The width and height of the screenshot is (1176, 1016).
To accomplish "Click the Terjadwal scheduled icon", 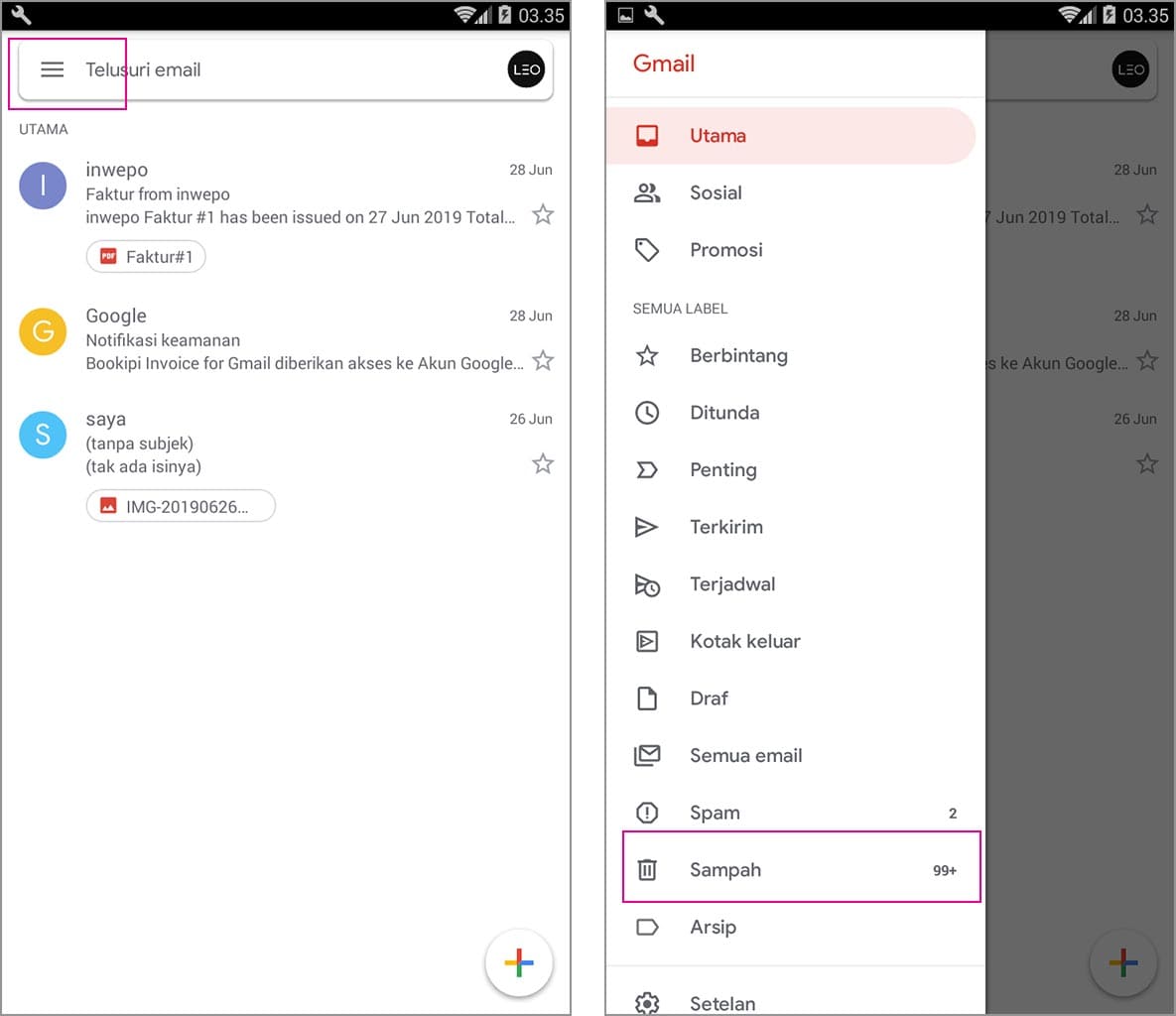I will (647, 584).
